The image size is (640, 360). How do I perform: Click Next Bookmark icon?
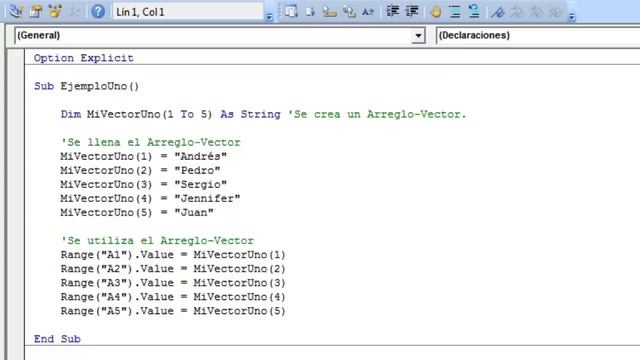click(x=517, y=12)
